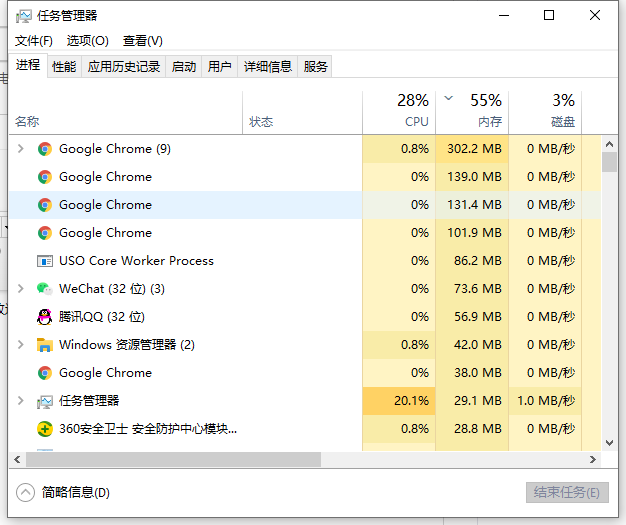Click the Windows 资源管理器 folder icon
This screenshot has width=626, height=525.
pos(44,345)
